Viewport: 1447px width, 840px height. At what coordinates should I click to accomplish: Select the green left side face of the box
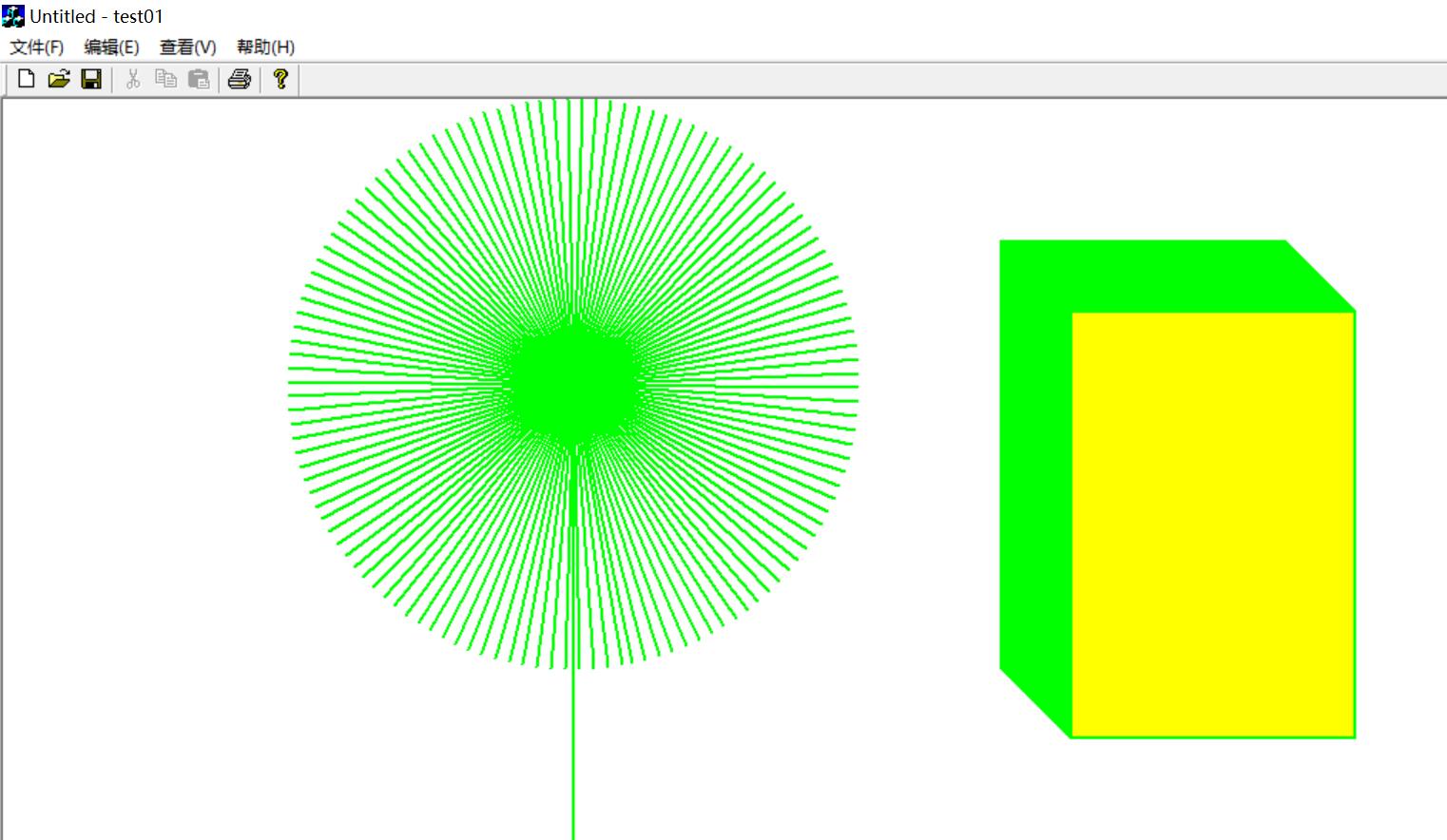pyautogui.click(x=1035, y=475)
